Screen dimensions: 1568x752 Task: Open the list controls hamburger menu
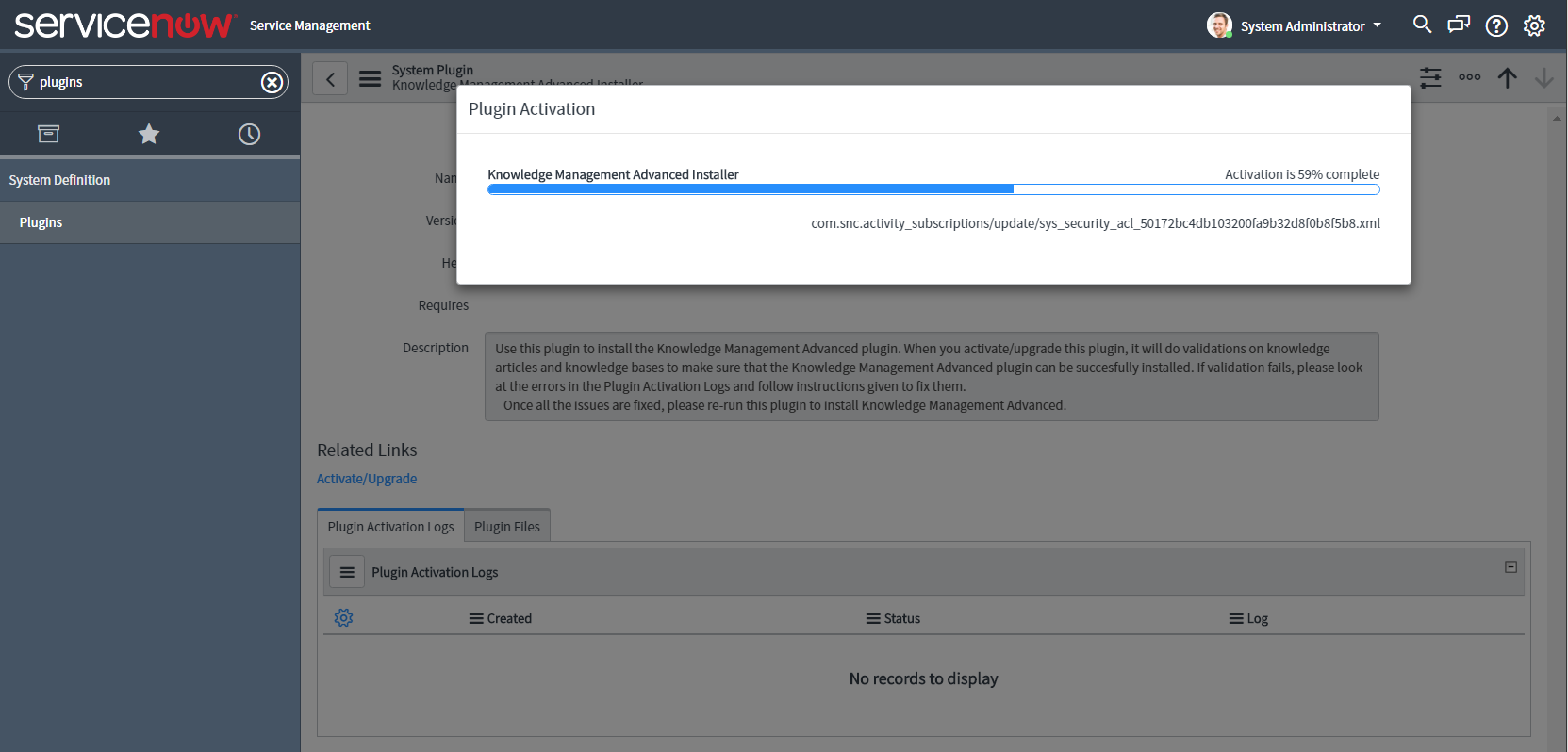point(347,572)
